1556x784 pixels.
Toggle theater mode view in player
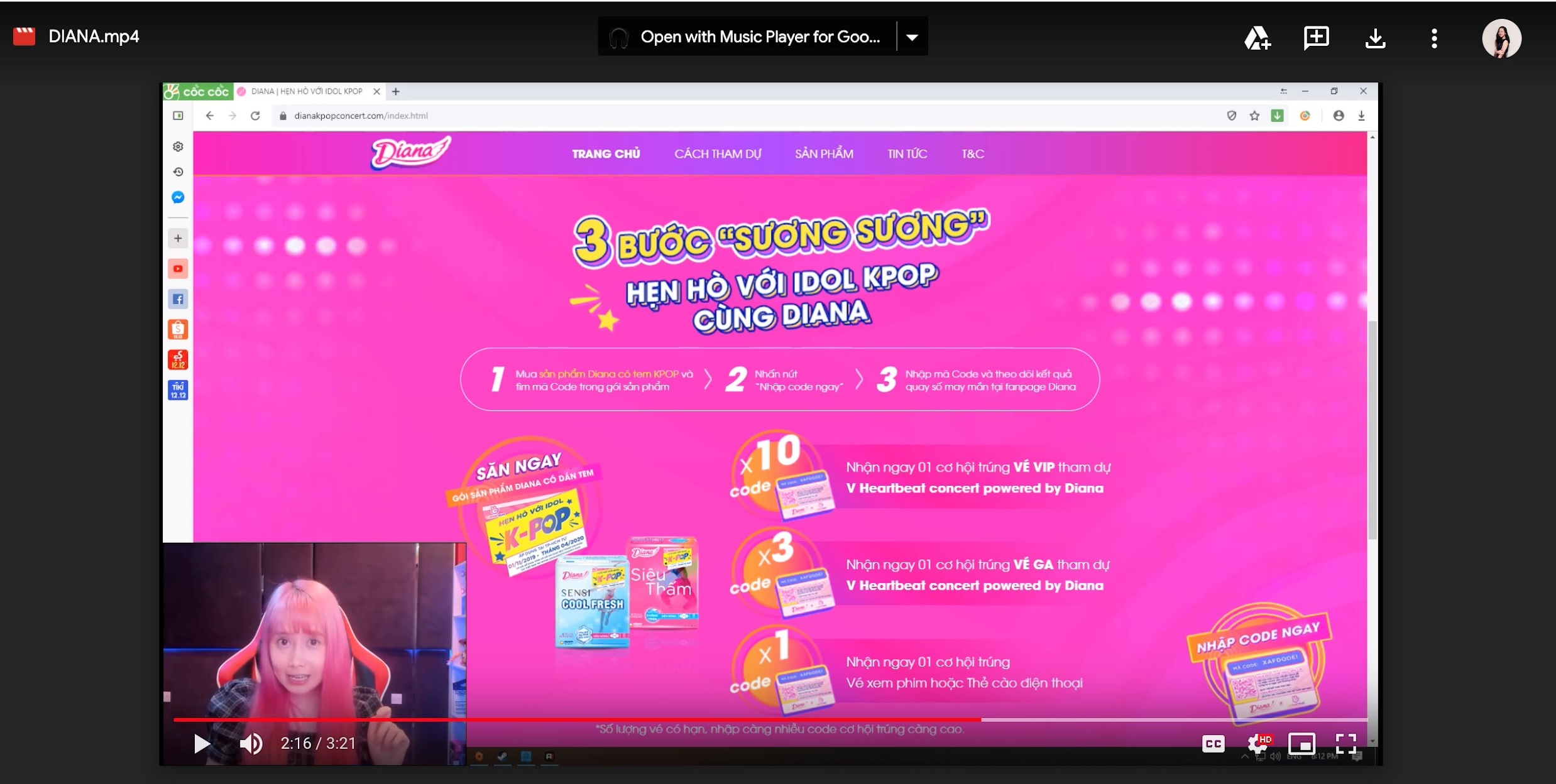click(x=1301, y=744)
